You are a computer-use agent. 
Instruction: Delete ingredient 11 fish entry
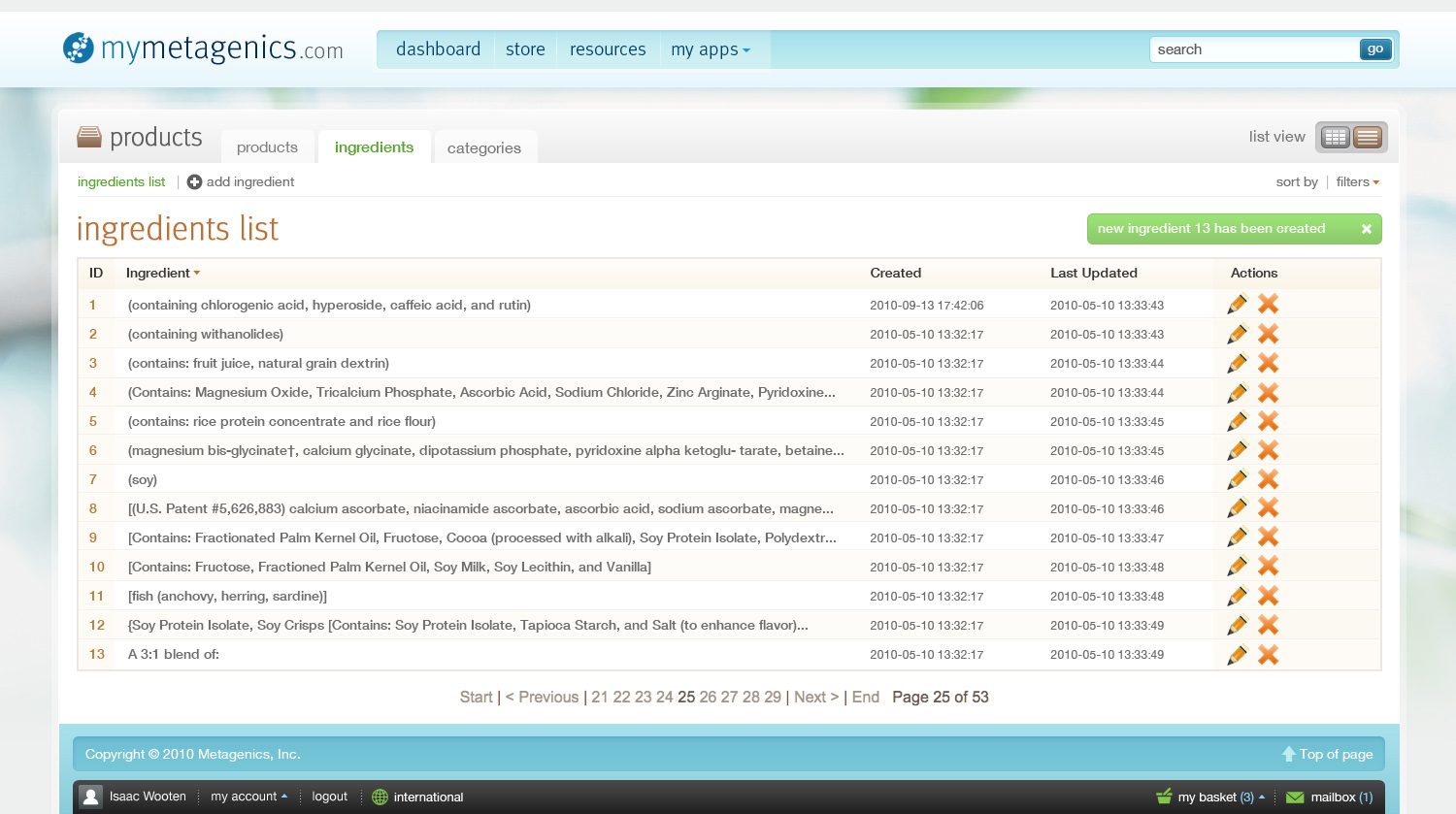pyautogui.click(x=1268, y=596)
